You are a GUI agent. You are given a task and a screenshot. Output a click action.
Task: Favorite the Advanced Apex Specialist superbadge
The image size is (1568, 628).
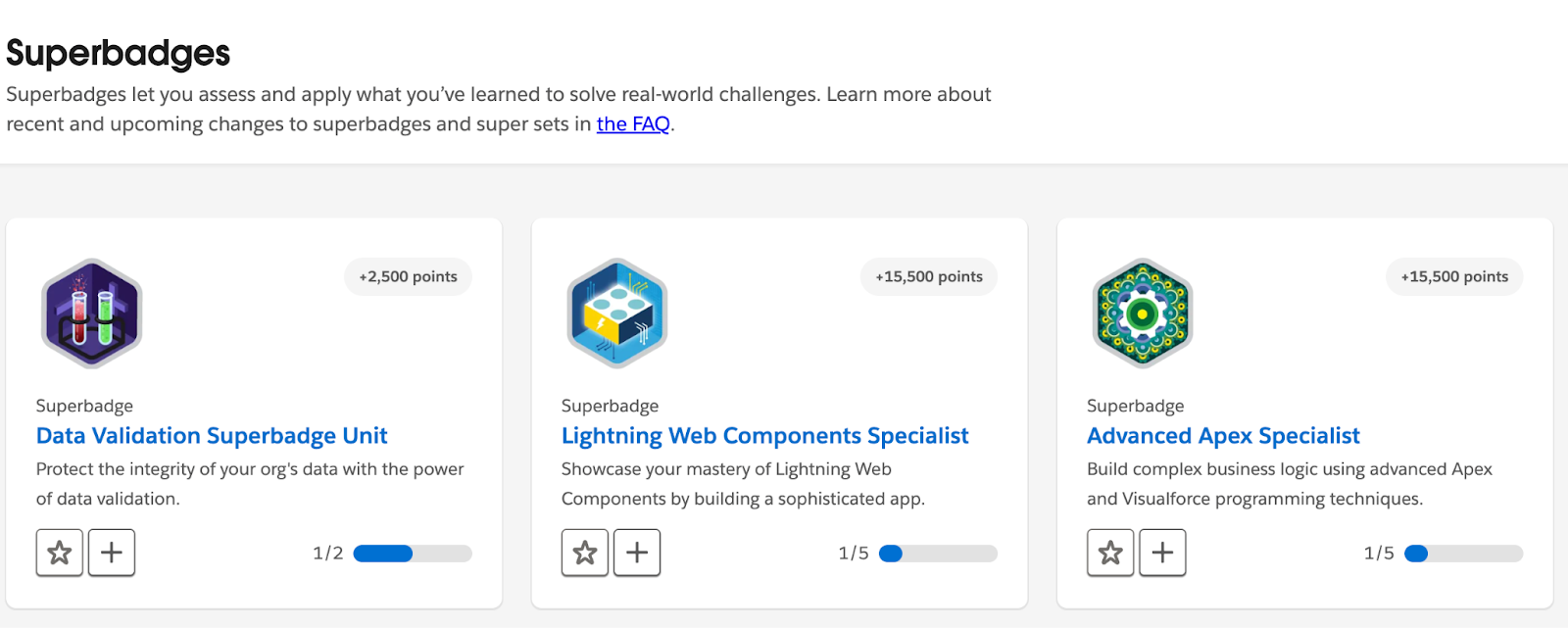[x=1110, y=552]
